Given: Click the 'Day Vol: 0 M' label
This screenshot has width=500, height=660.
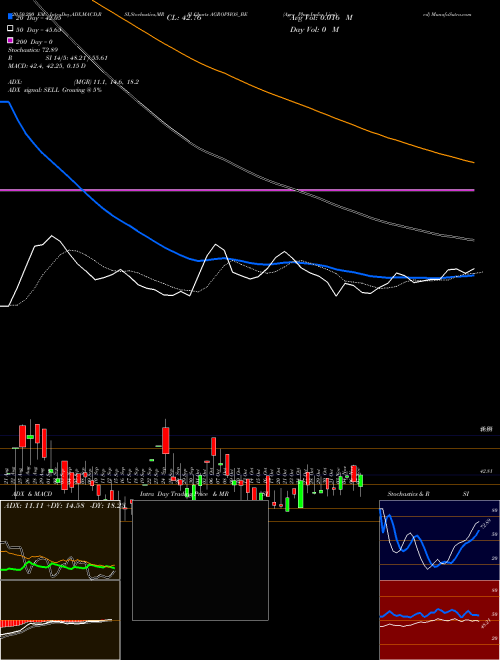Looking at the screenshot, I should click(314, 29).
